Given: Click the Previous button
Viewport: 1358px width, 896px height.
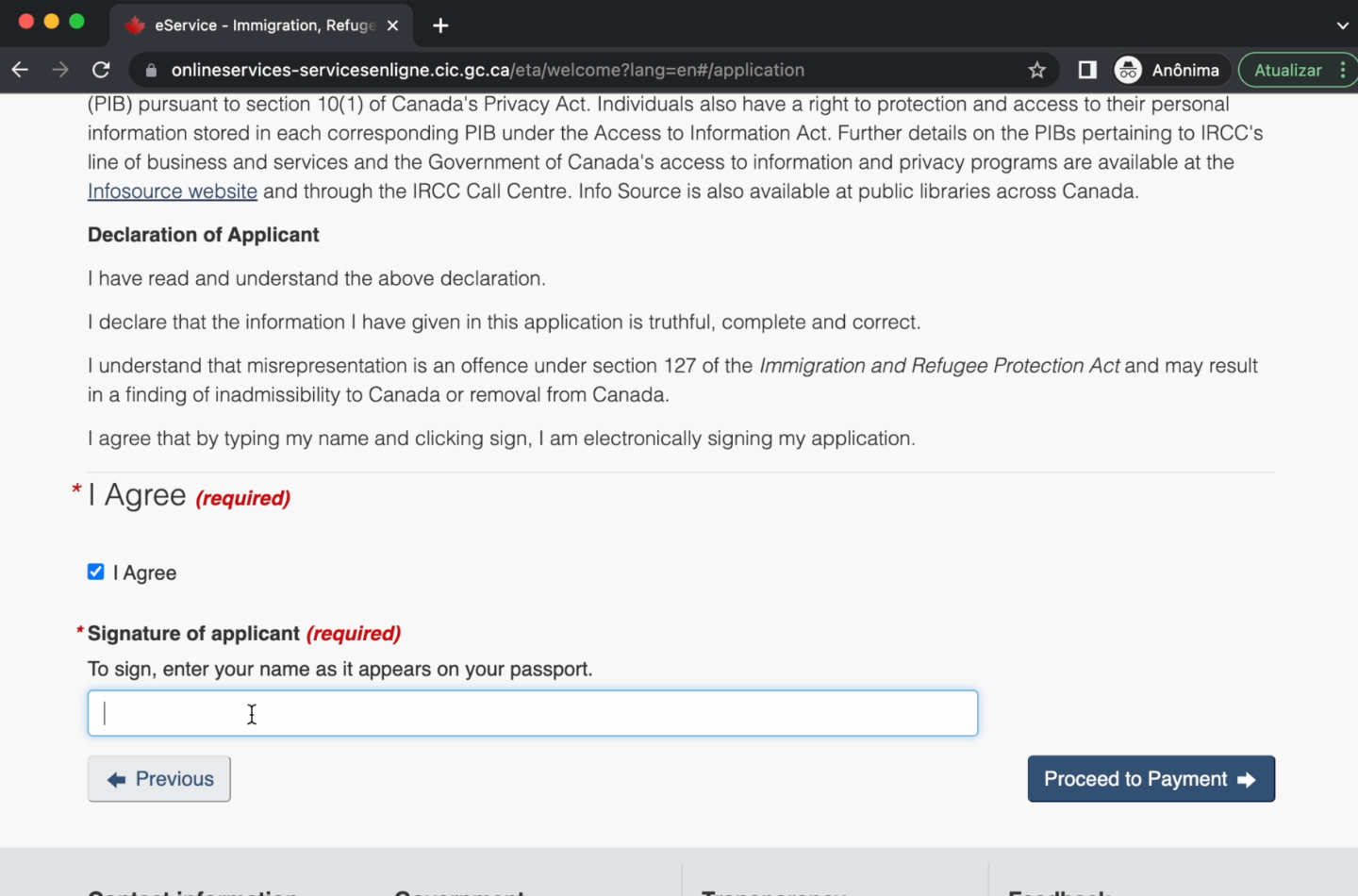Looking at the screenshot, I should pos(159,779).
